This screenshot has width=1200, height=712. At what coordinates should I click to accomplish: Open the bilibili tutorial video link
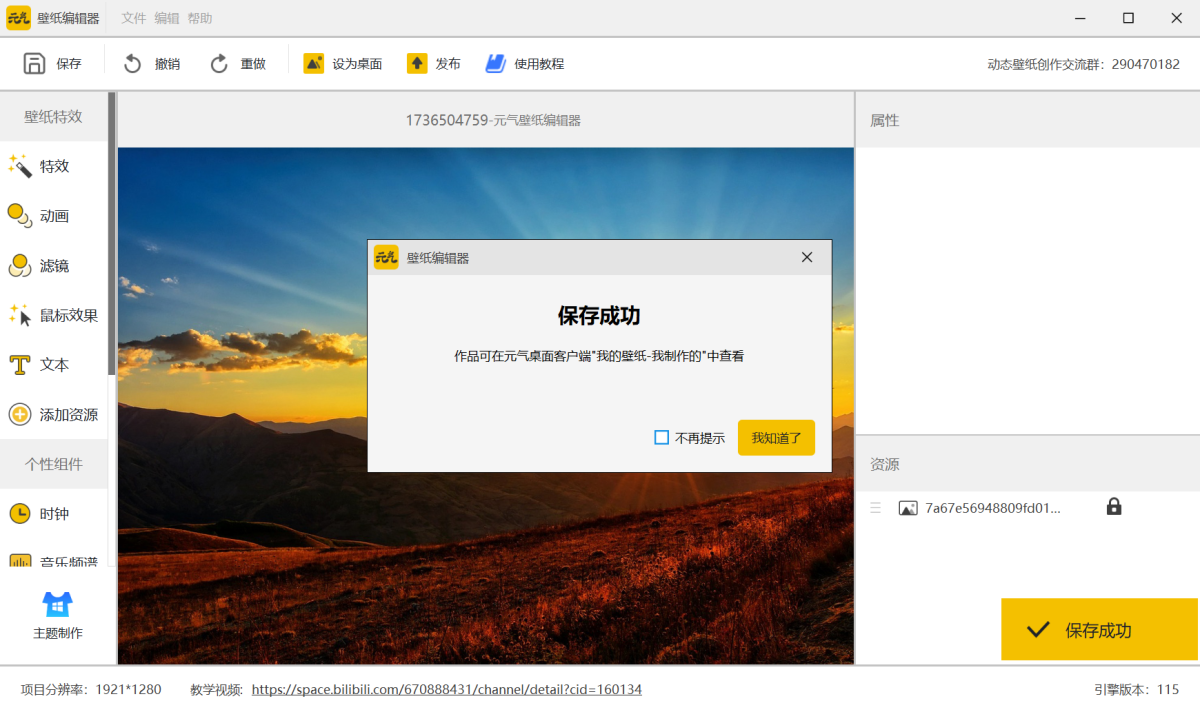coord(446,690)
